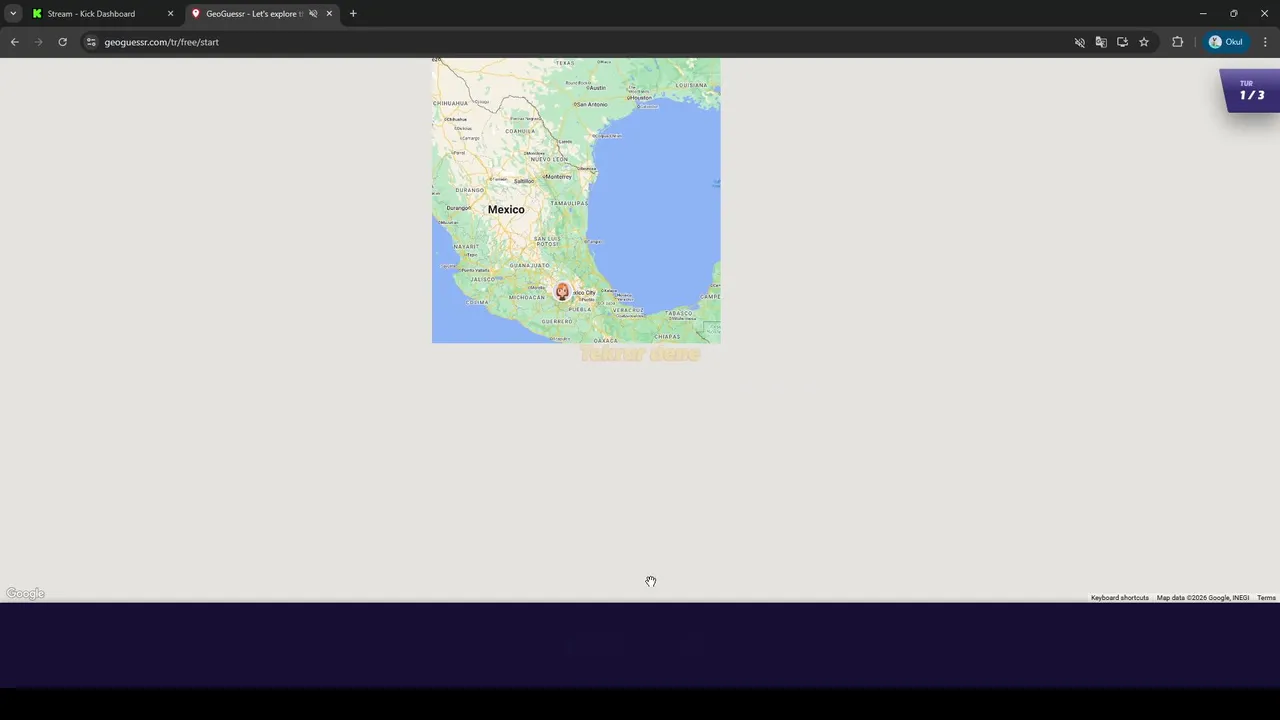The width and height of the screenshot is (1280, 720).
Task: Click the Houston label on the map
Action: pos(639,99)
